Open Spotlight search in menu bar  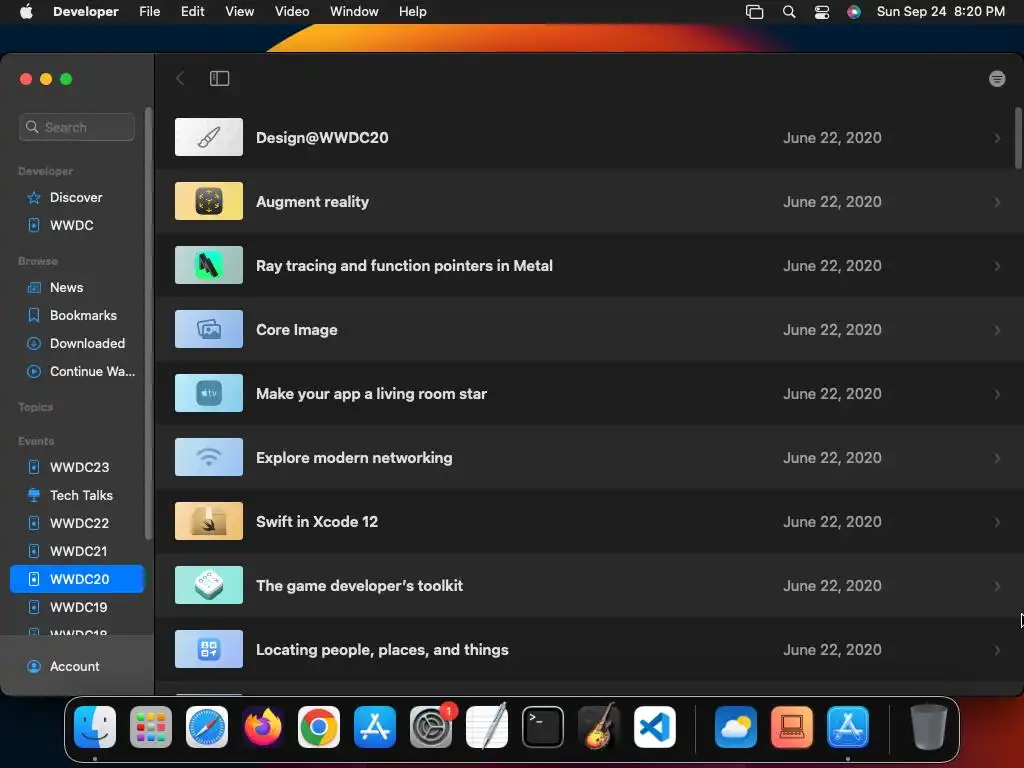(789, 12)
